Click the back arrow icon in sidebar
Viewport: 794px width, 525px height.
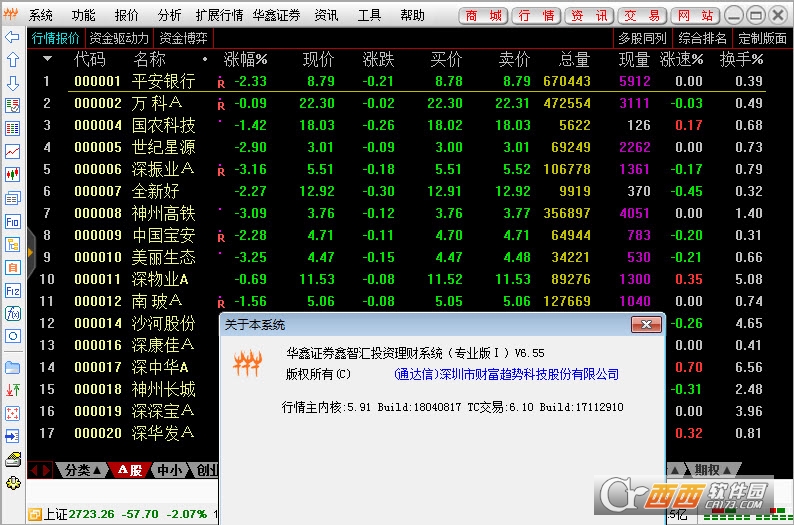(12, 37)
